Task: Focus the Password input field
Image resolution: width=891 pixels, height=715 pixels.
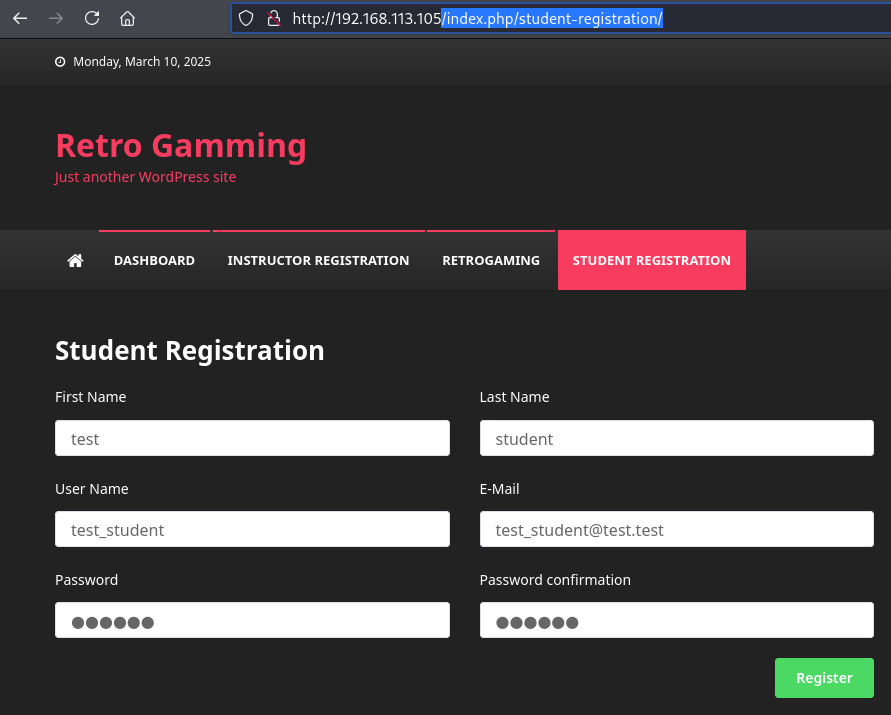Action: (x=252, y=620)
